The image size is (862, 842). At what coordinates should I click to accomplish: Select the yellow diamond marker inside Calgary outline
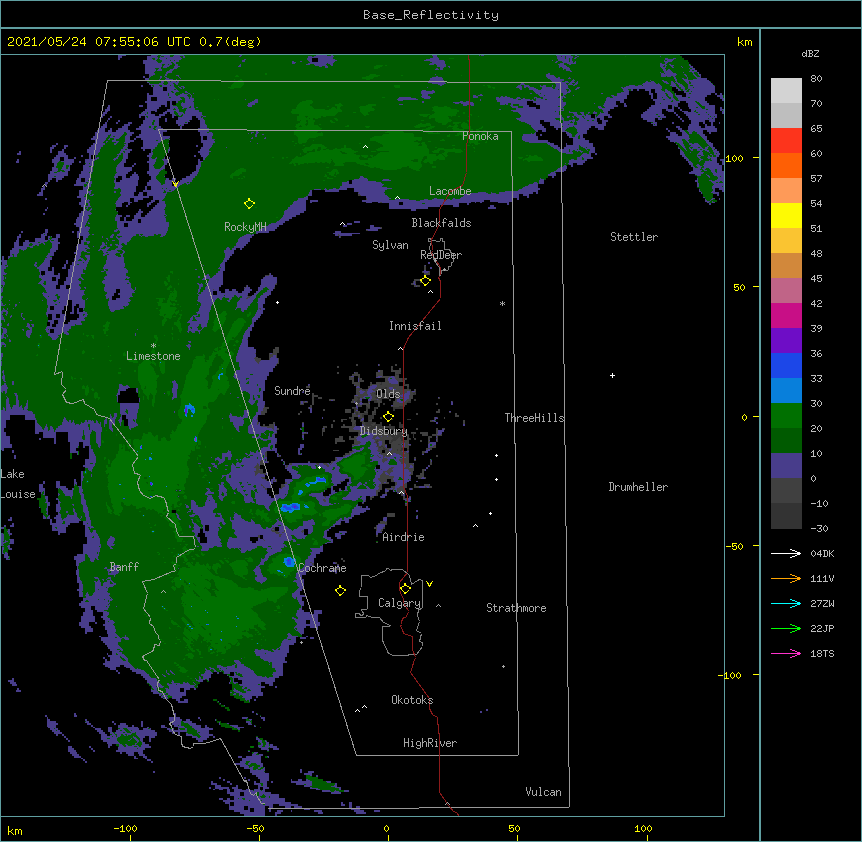click(405, 589)
